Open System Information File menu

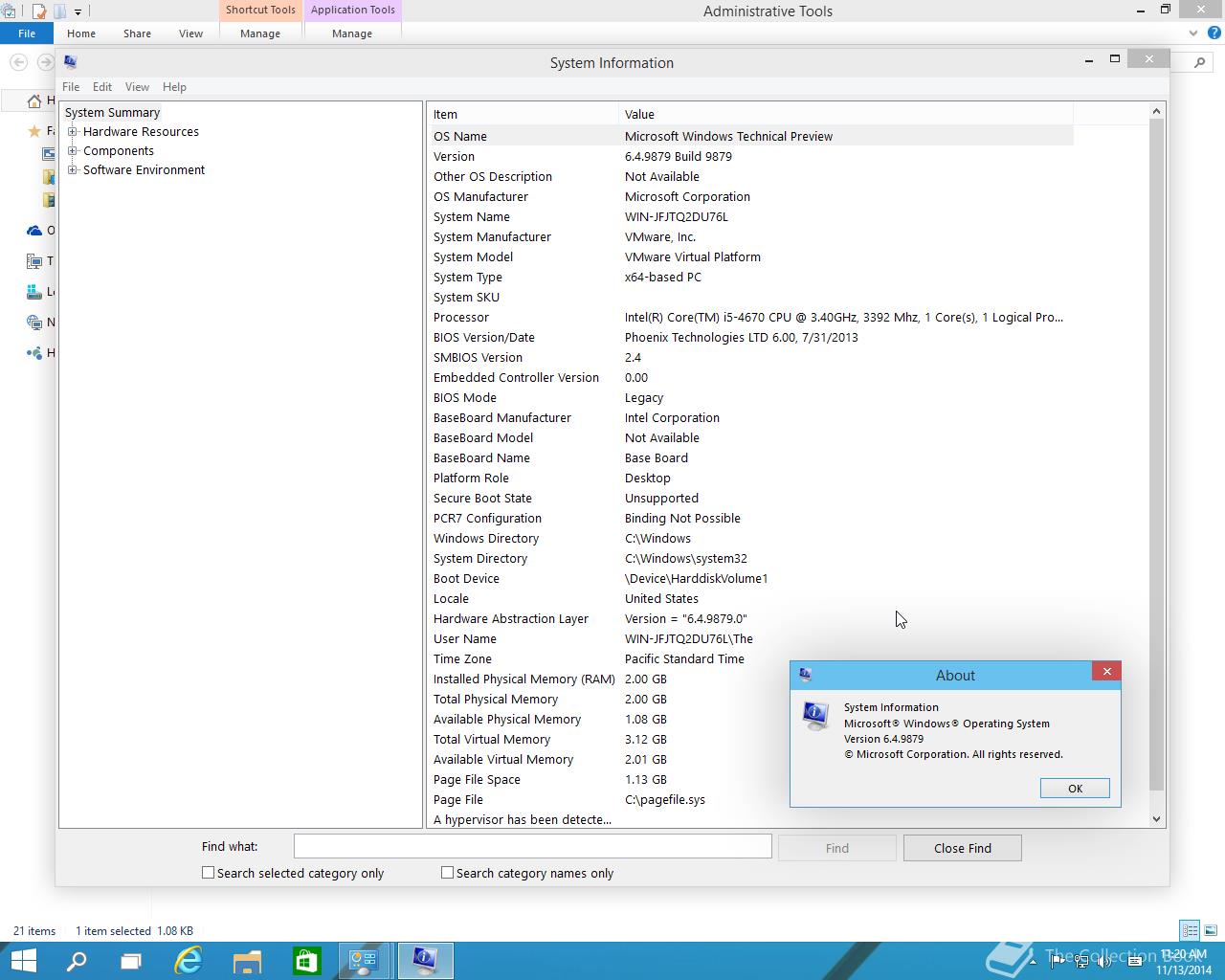pos(71,86)
